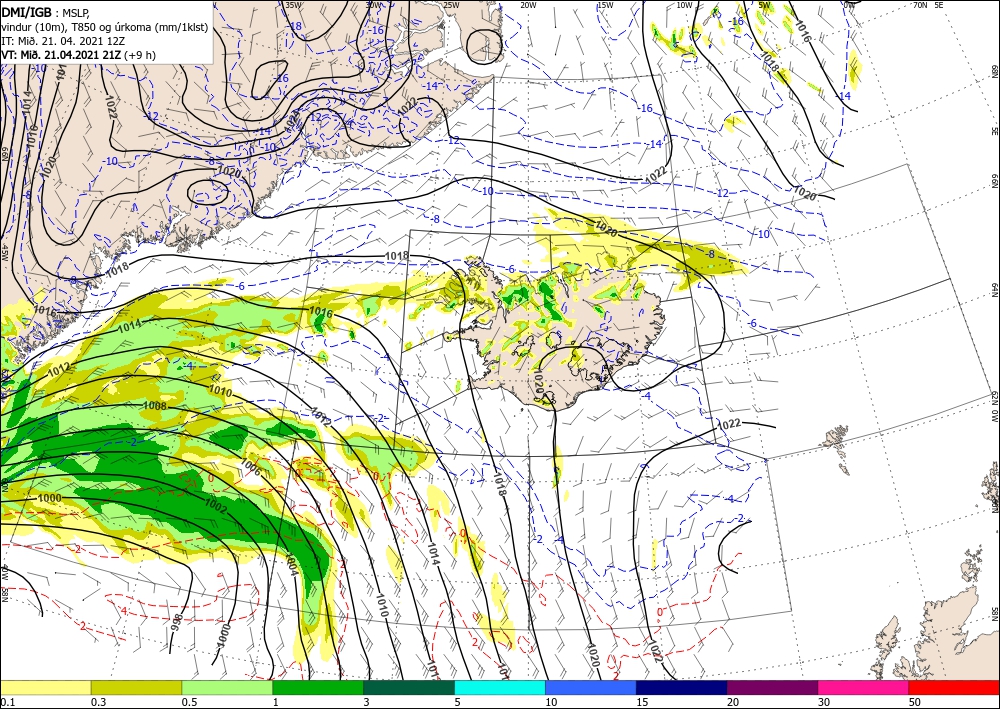Click the '70N' latitude label
The image size is (1000, 709).
pyautogui.click(x=920, y=4)
